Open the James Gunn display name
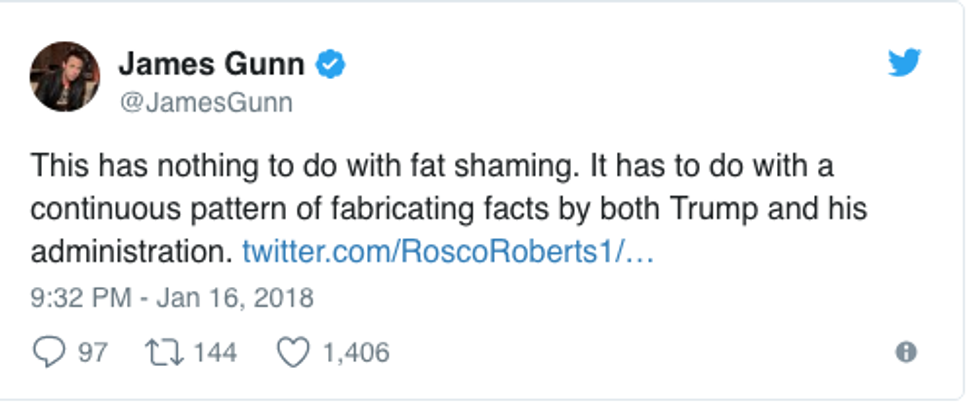Image resolution: width=980 pixels, height=410 pixels. [211, 65]
